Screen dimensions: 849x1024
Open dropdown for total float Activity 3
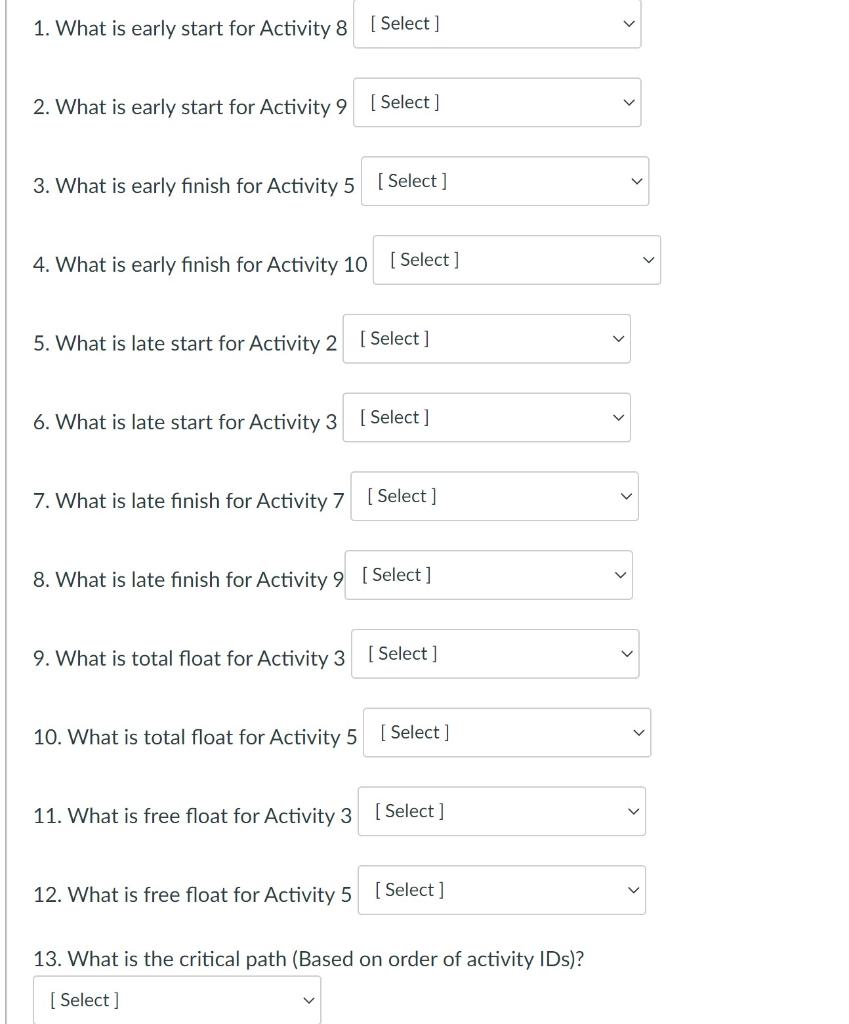click(x=495, y=654)
